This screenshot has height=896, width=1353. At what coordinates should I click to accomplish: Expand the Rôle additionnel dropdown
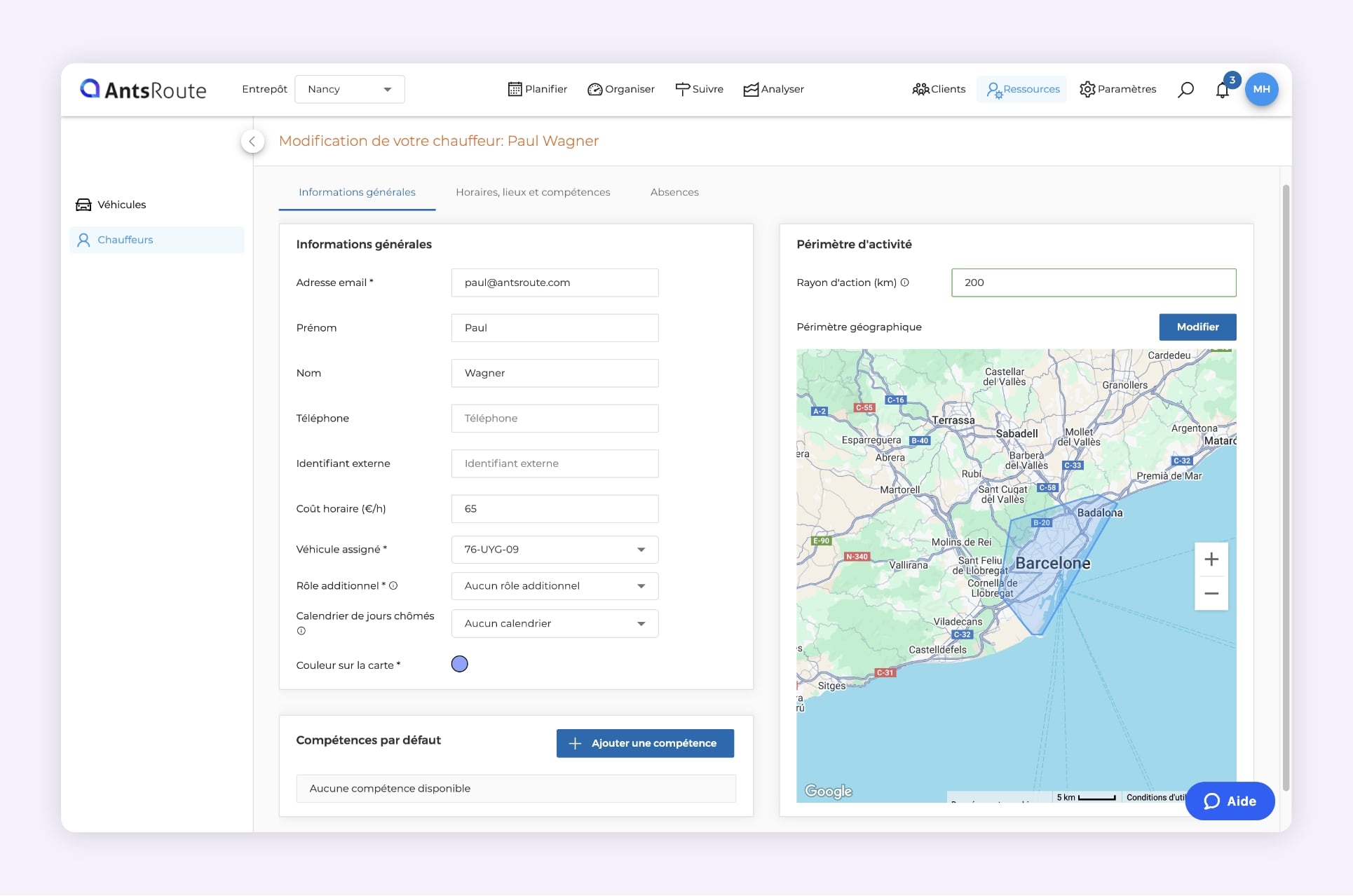[x=555, y=586]
